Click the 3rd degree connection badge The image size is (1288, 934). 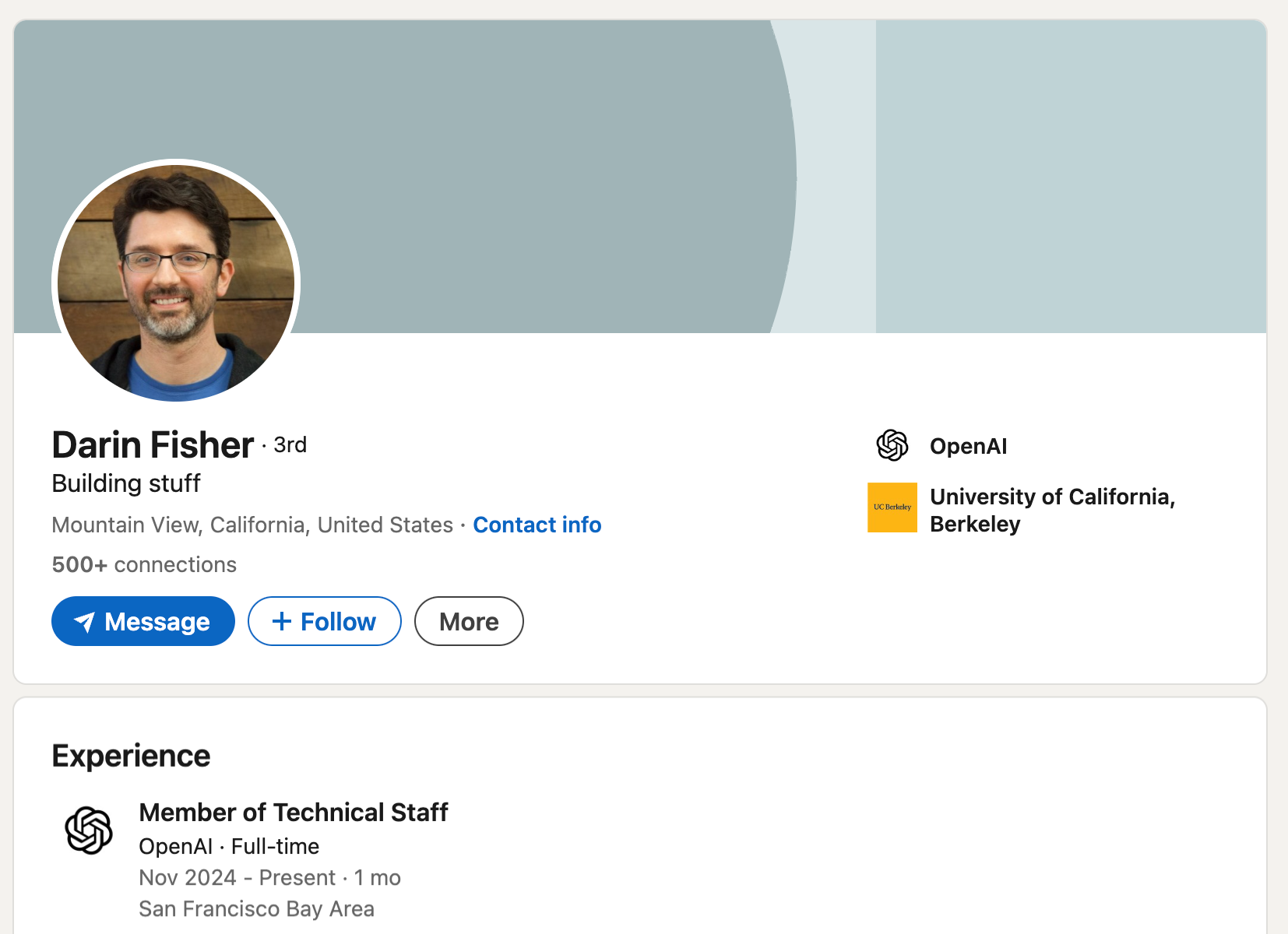[290, 444]
